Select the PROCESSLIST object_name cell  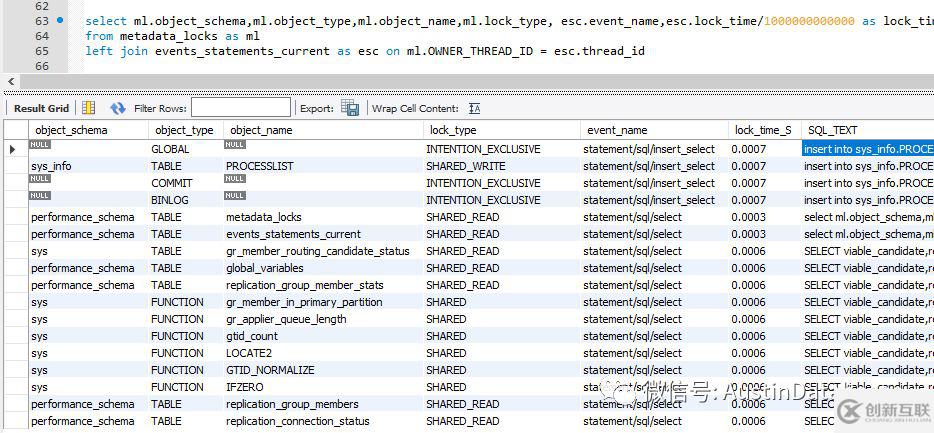click(323, 166)
